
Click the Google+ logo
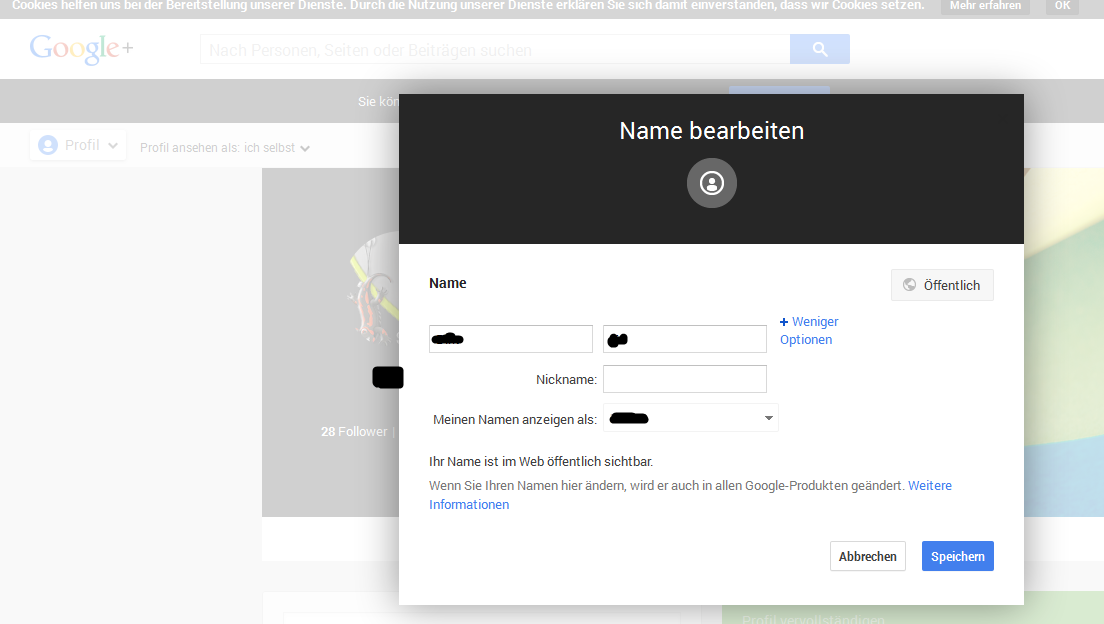tap(81, 49)
